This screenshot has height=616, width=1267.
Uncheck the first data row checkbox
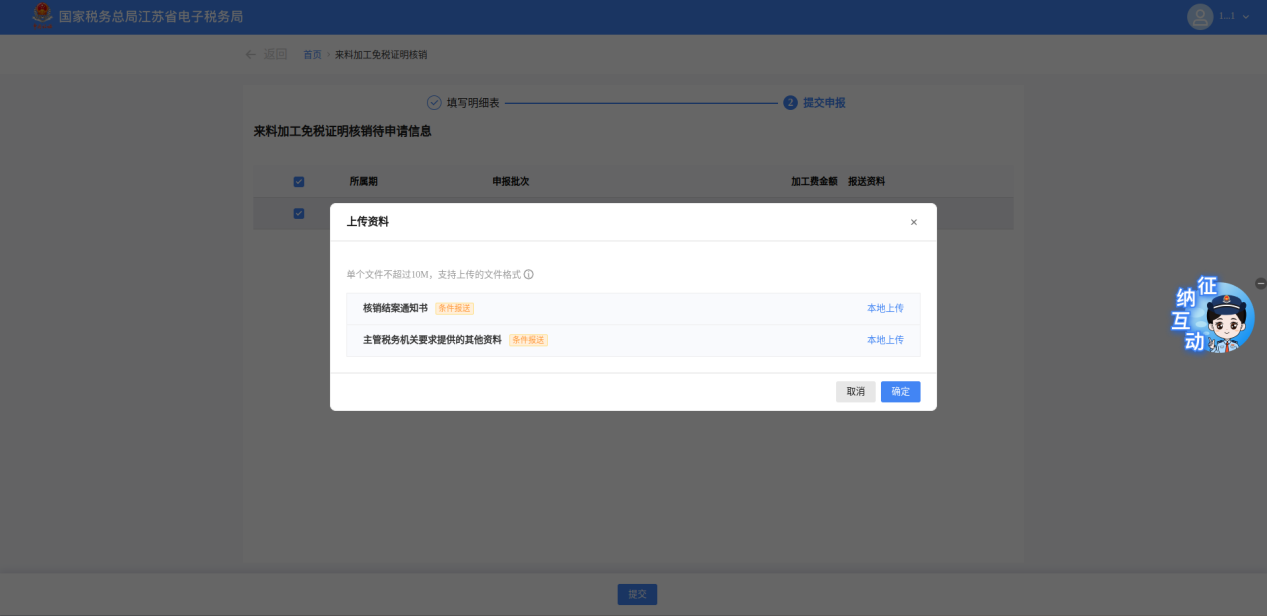(298, 213)
